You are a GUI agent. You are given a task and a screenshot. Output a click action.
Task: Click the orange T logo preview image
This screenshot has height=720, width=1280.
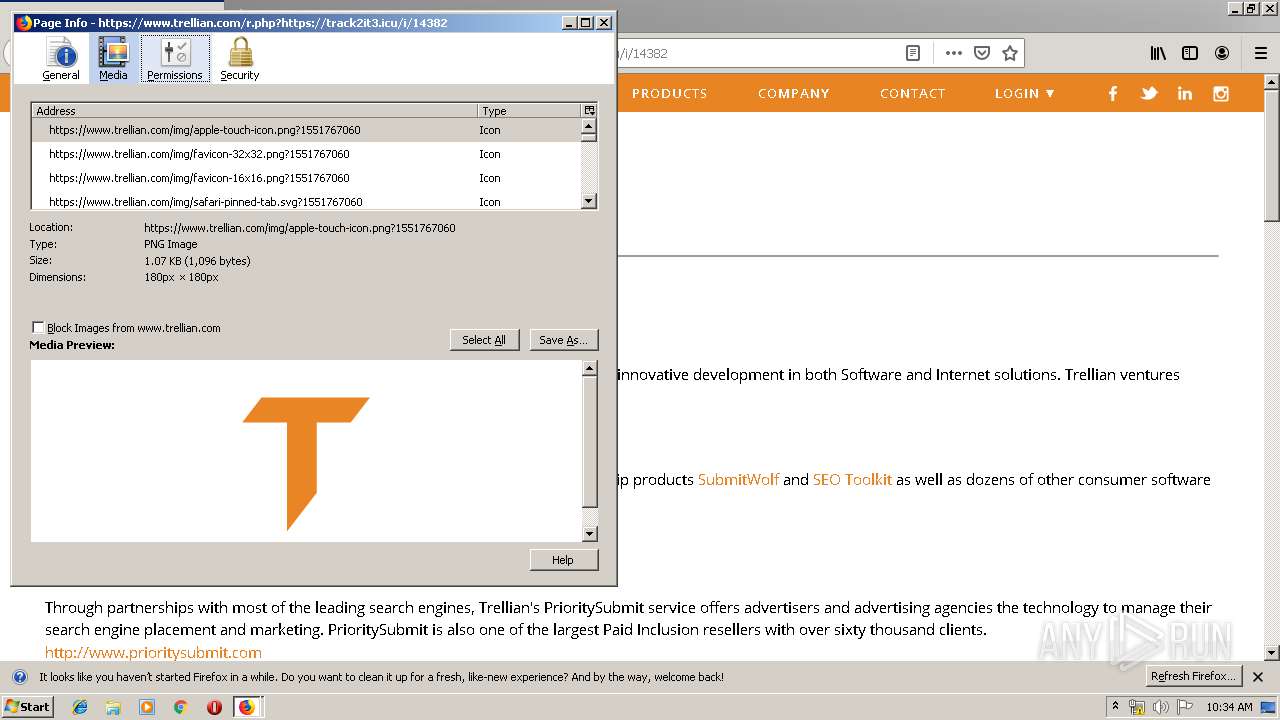click(x=306, y=463)
